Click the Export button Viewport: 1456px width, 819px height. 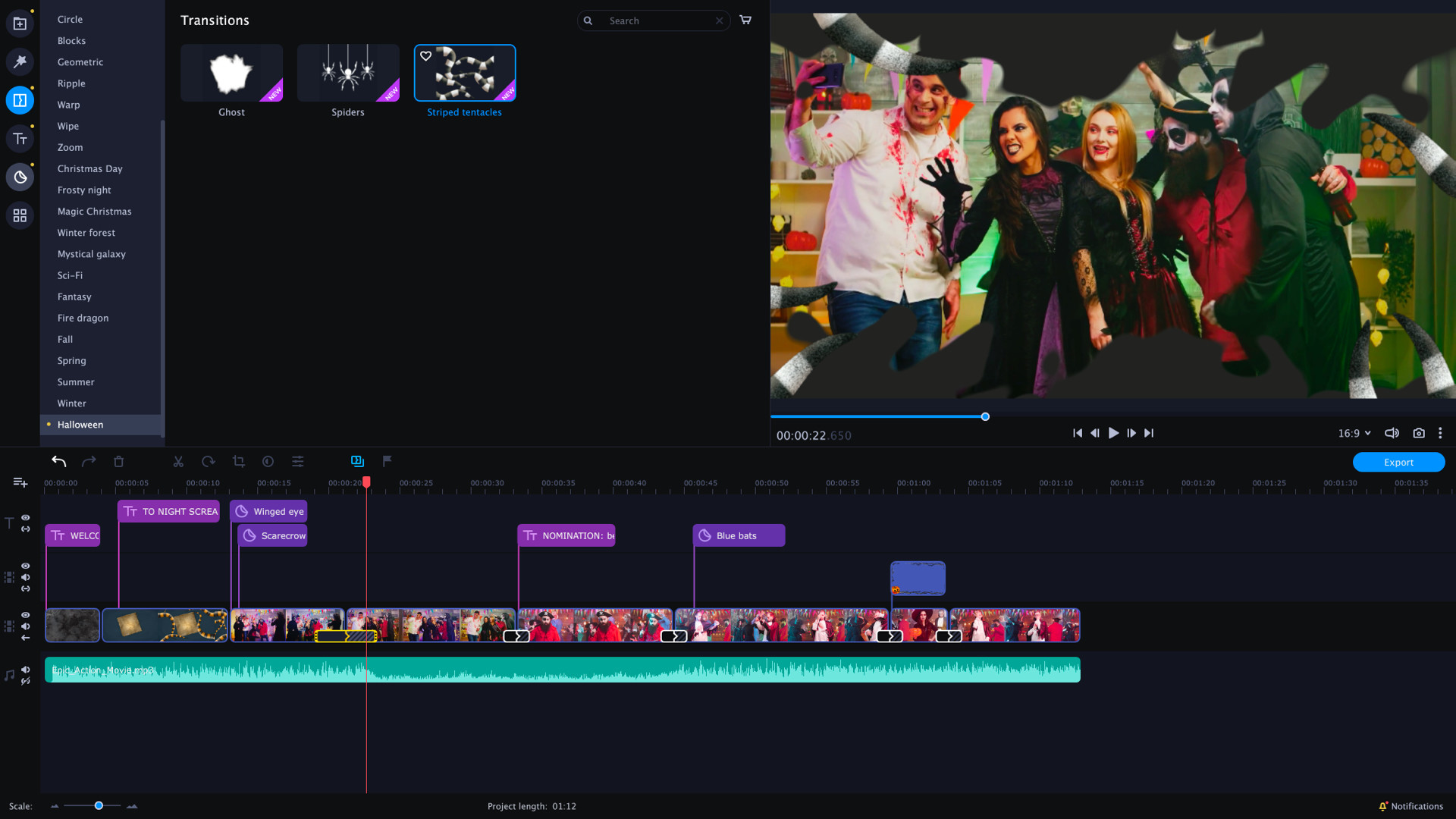pyautogui.click(x=1398, y=462)
